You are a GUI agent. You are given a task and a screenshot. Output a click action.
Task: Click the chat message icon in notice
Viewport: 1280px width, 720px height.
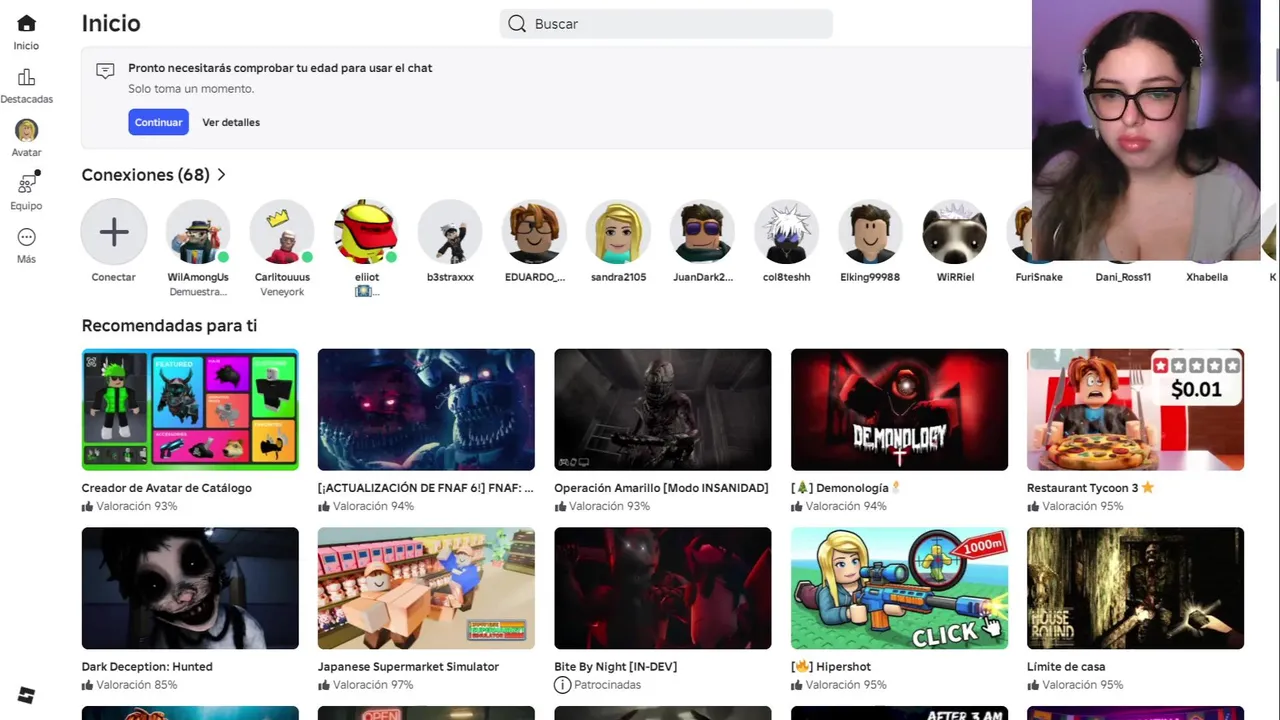click(105, 71)
